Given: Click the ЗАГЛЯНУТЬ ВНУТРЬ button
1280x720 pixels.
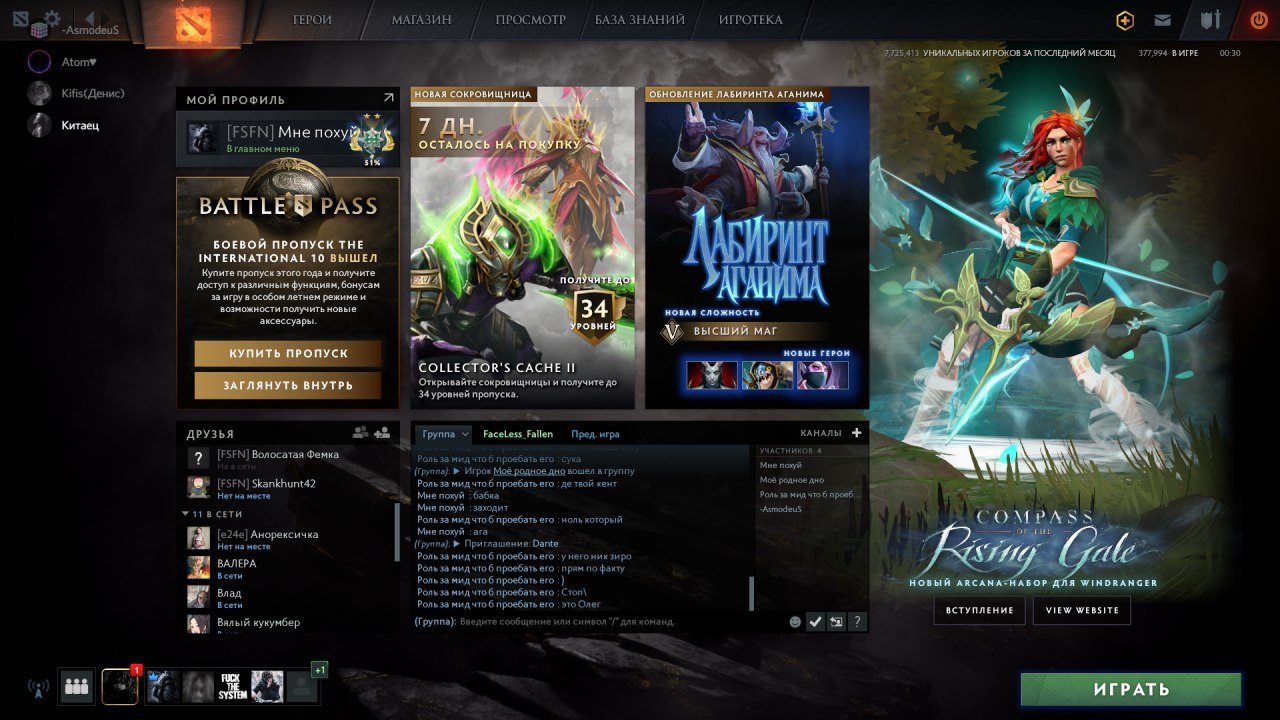Looking at the screenshot, I should (x=288, y=386).
